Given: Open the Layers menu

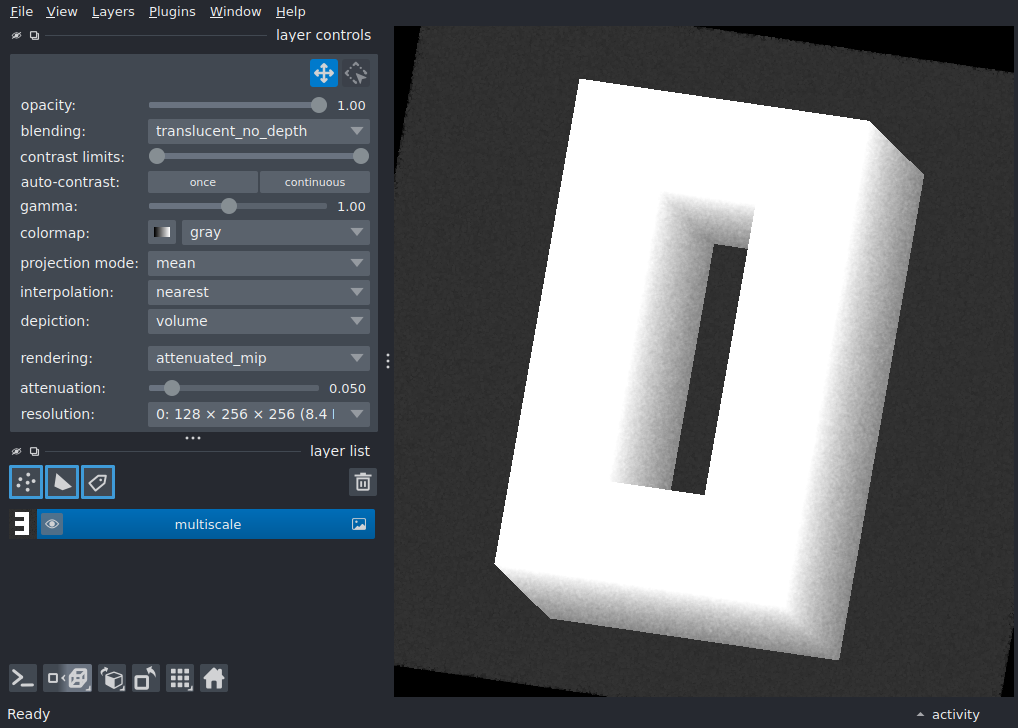Looking at the screenshot, I should point(113,12).
